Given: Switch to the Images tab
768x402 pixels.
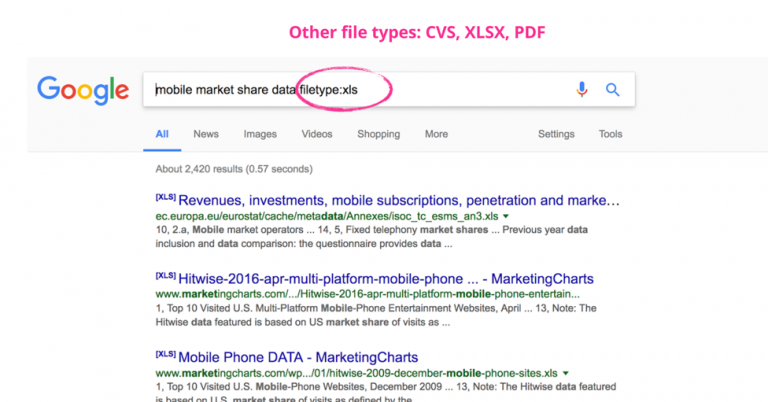Looking at the screenshot, I should click(260, 134).
